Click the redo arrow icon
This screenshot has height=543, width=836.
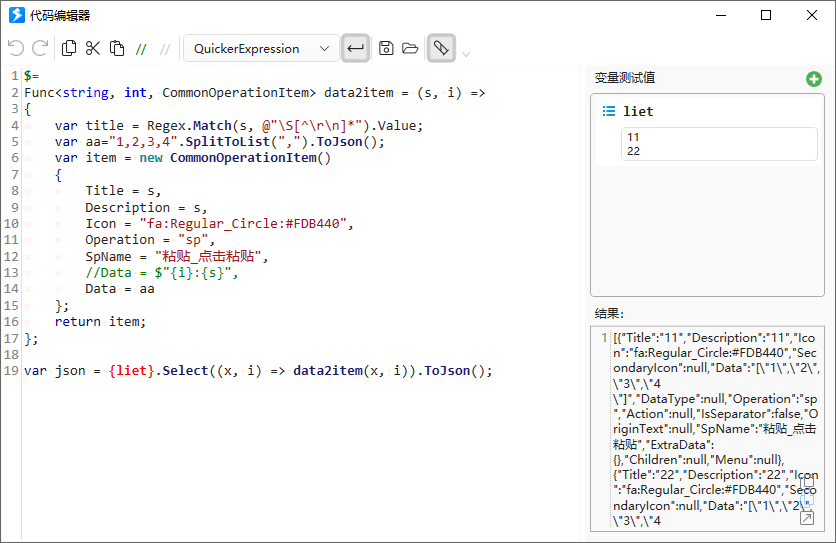pyautogui.click(x=40, y=49)
